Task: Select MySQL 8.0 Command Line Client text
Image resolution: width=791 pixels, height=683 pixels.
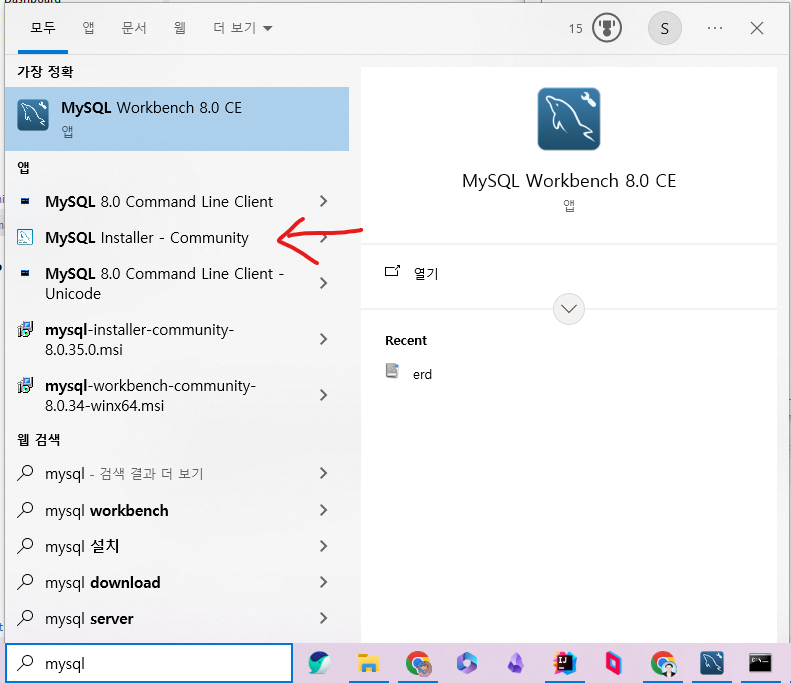Action: (159, 201)
